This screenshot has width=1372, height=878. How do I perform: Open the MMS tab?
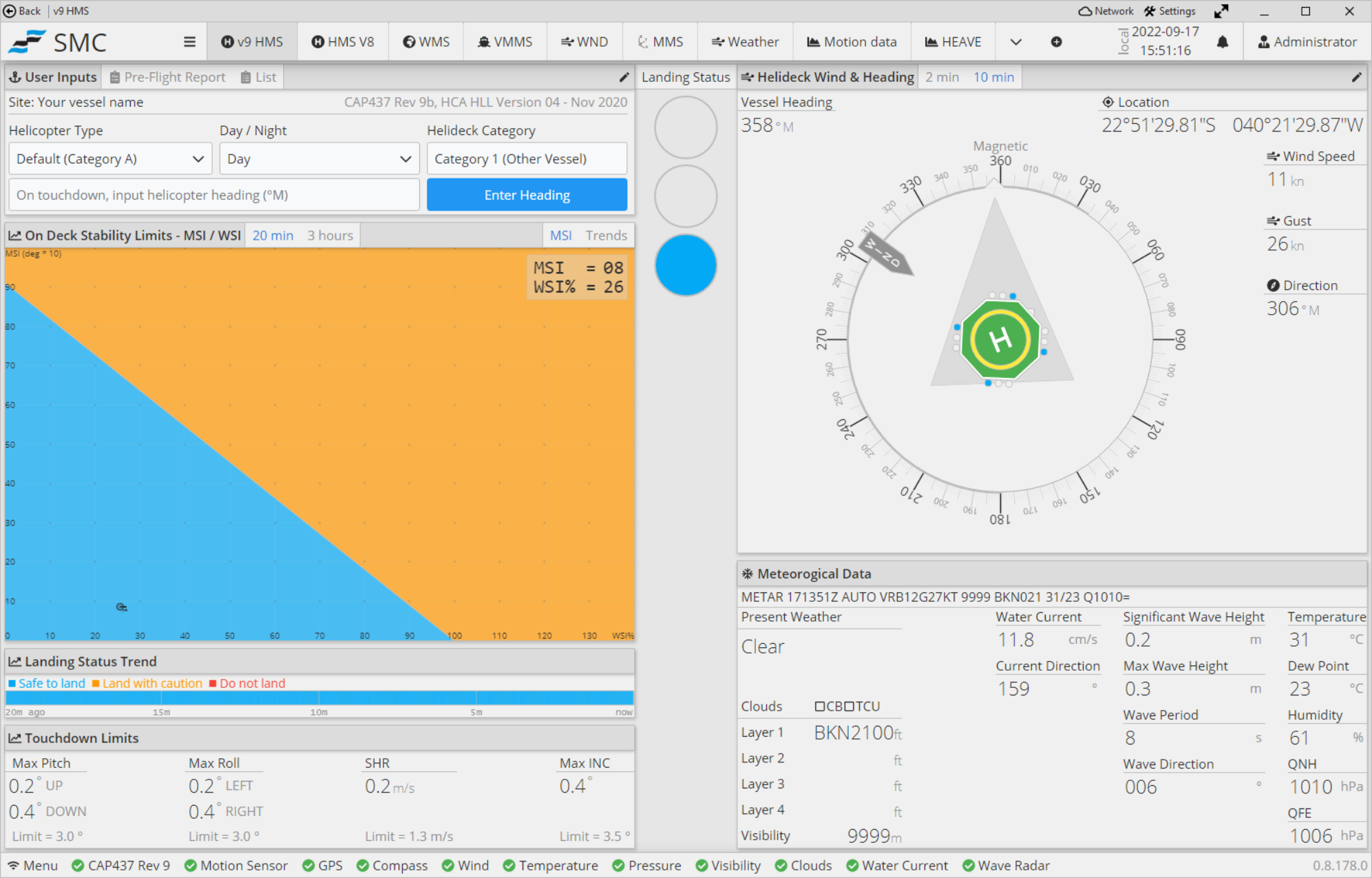point(660,42)
